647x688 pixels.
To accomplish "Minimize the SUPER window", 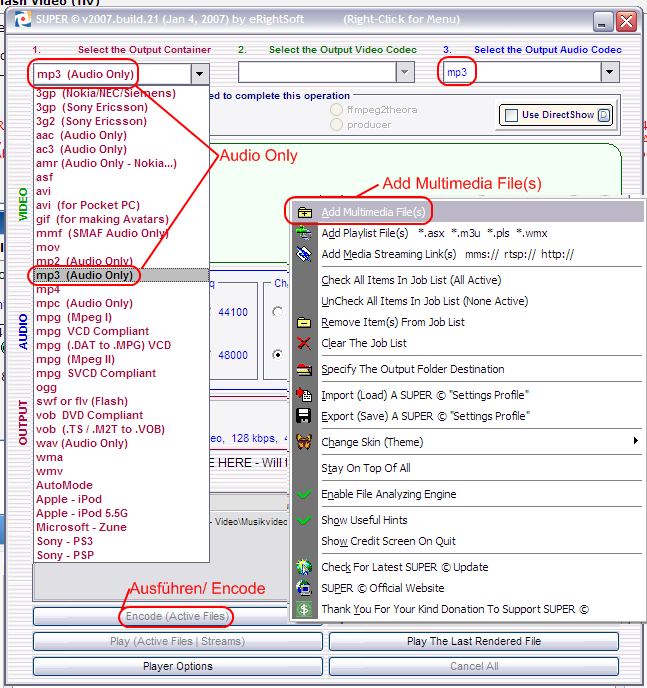I will click(602, 21).
